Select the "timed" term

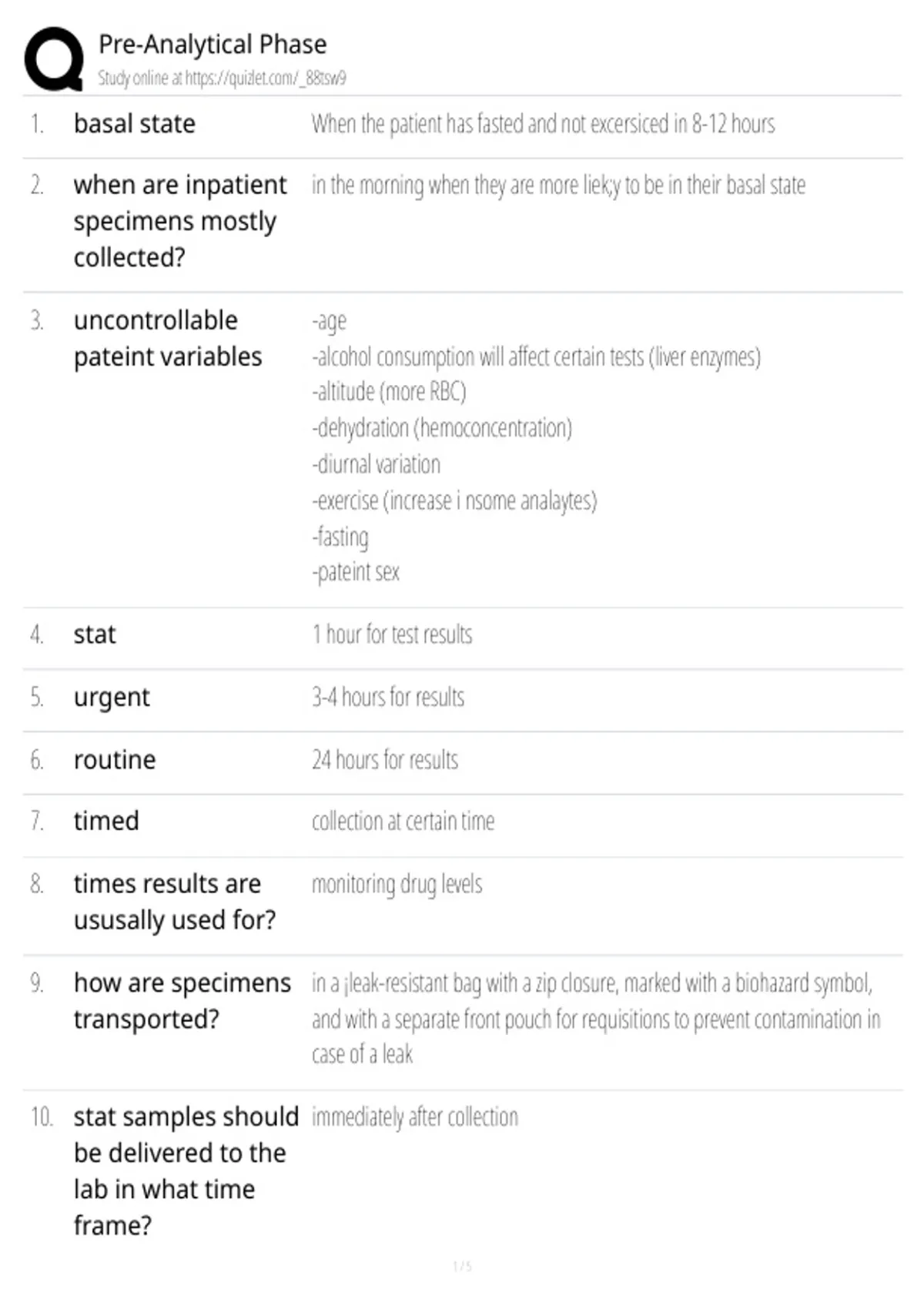click(x=106, y=821)
